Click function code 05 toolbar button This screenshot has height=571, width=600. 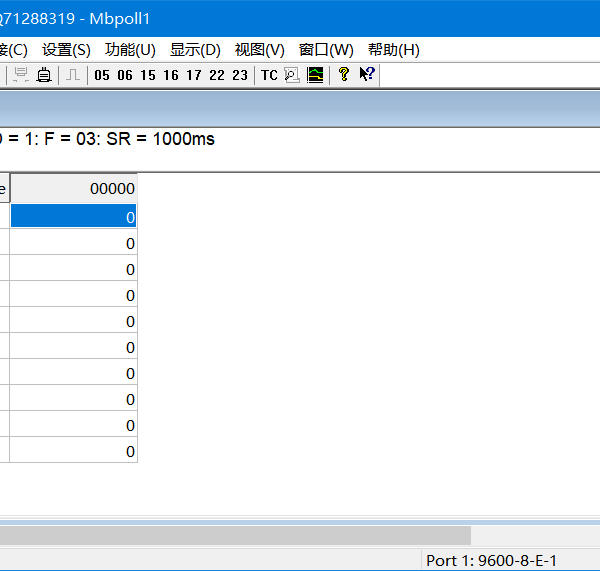coord(102,75)
